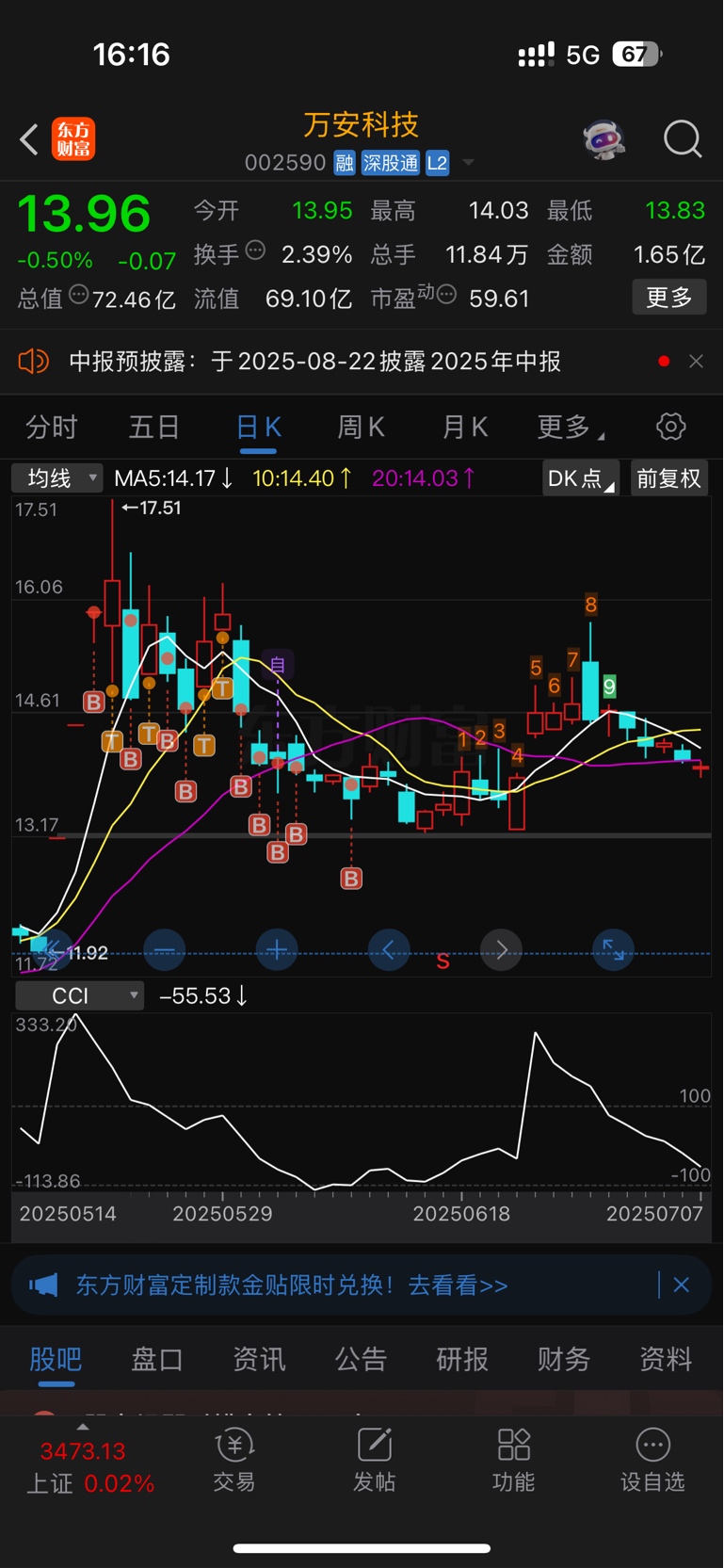724x1568 pixels.
Task: Select the 股吧 tab
Action: pos(56,1359)
